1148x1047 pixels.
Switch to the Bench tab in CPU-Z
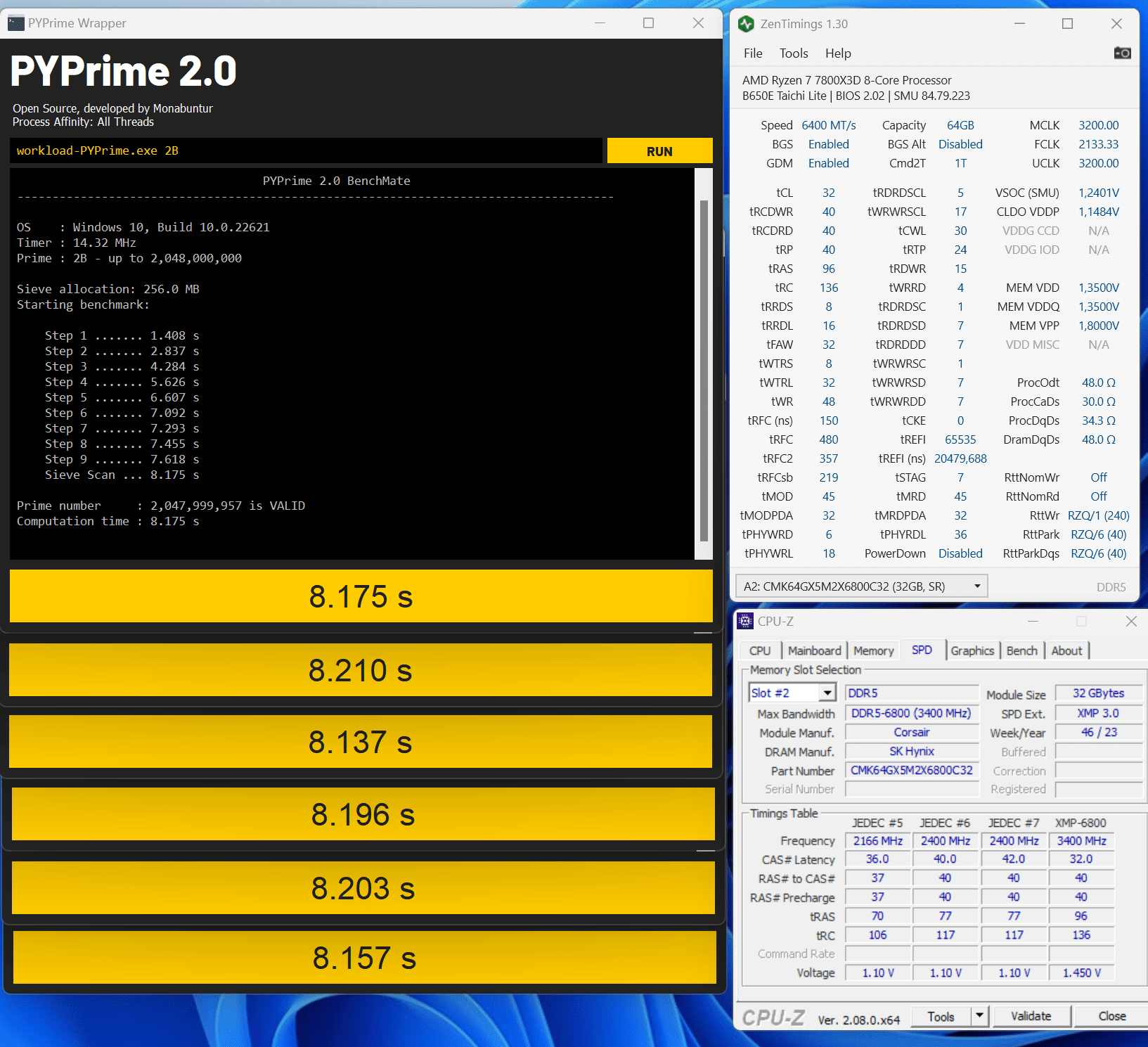point(1021,651)
